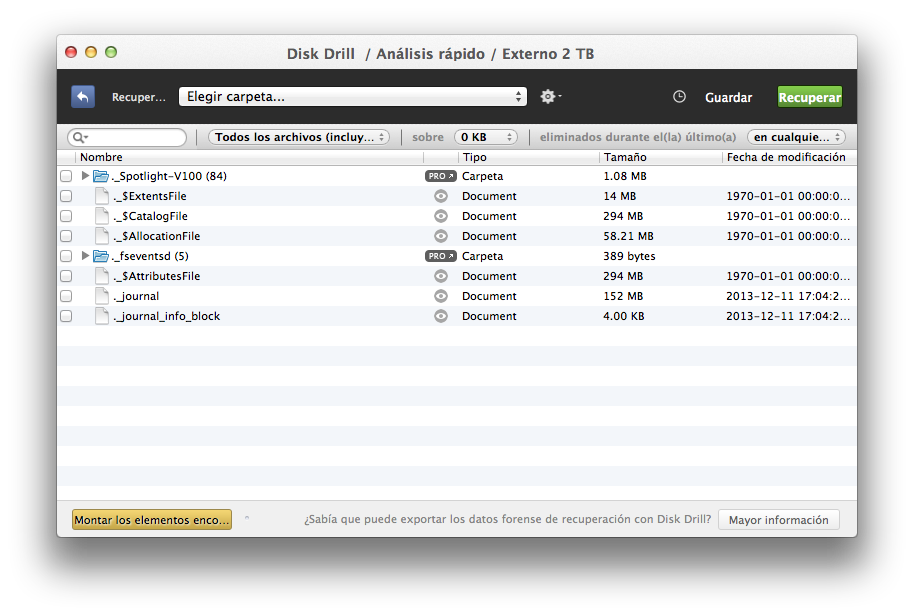
Task: Click the 389 bytes size cell
Action: 629,256
